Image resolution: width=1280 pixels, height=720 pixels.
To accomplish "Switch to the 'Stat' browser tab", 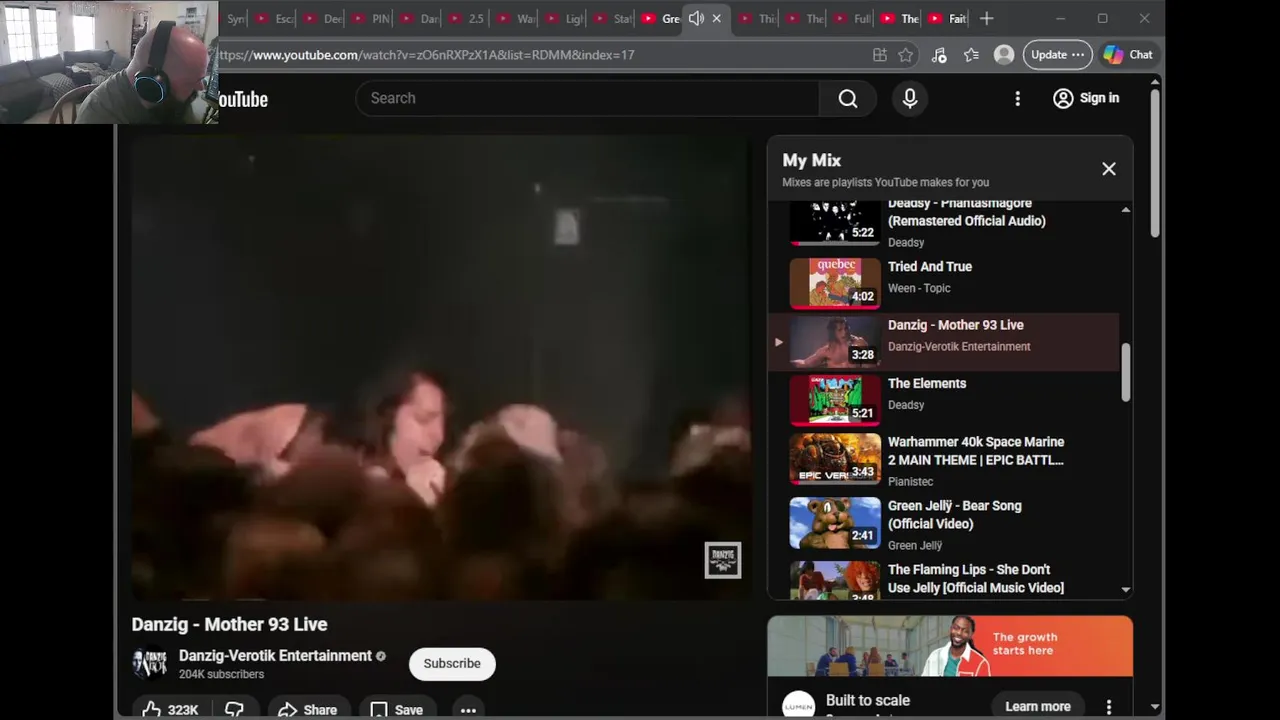I will pos(612,19).
